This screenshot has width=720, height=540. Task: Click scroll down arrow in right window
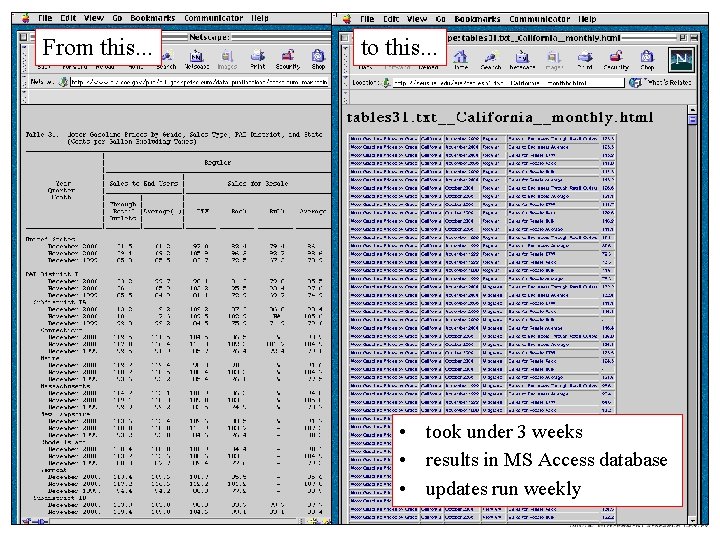[x=692, y=520]
